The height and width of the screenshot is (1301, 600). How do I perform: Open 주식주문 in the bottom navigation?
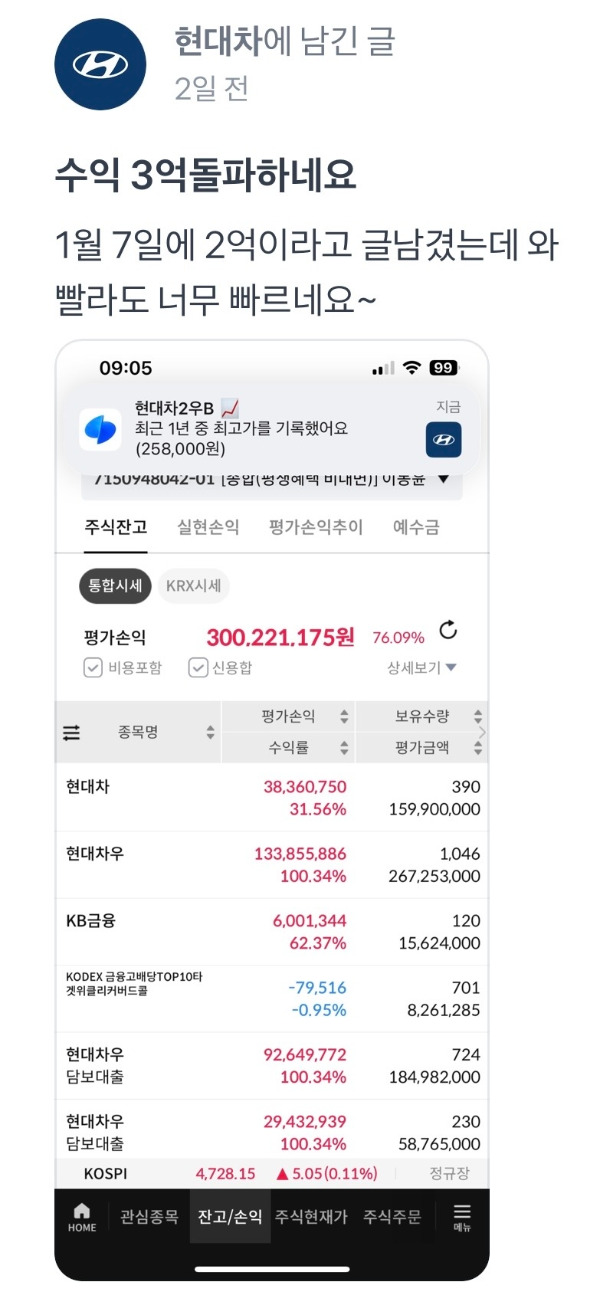(x=392, y=1217)
